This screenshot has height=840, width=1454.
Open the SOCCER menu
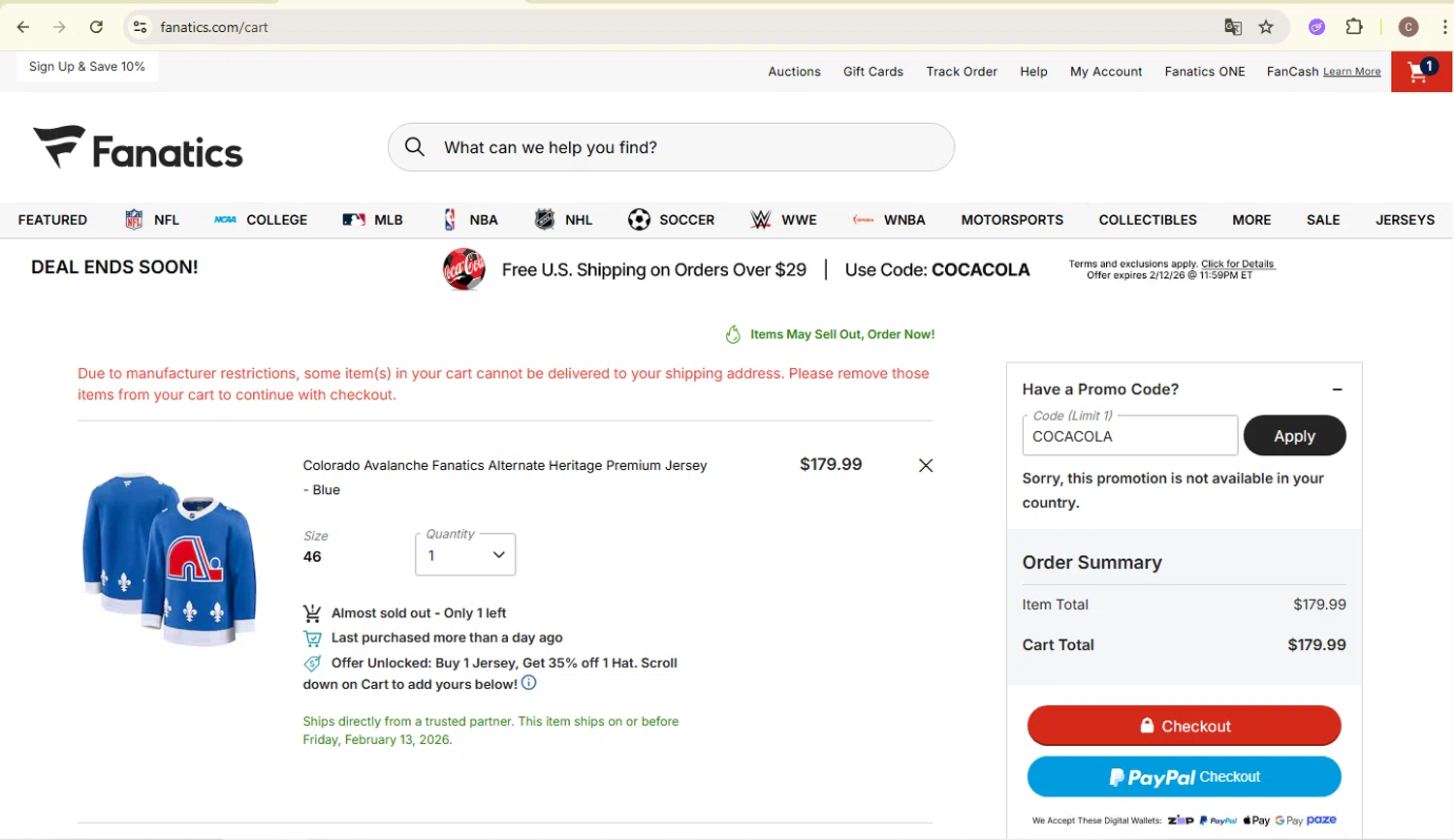(671, 220)
